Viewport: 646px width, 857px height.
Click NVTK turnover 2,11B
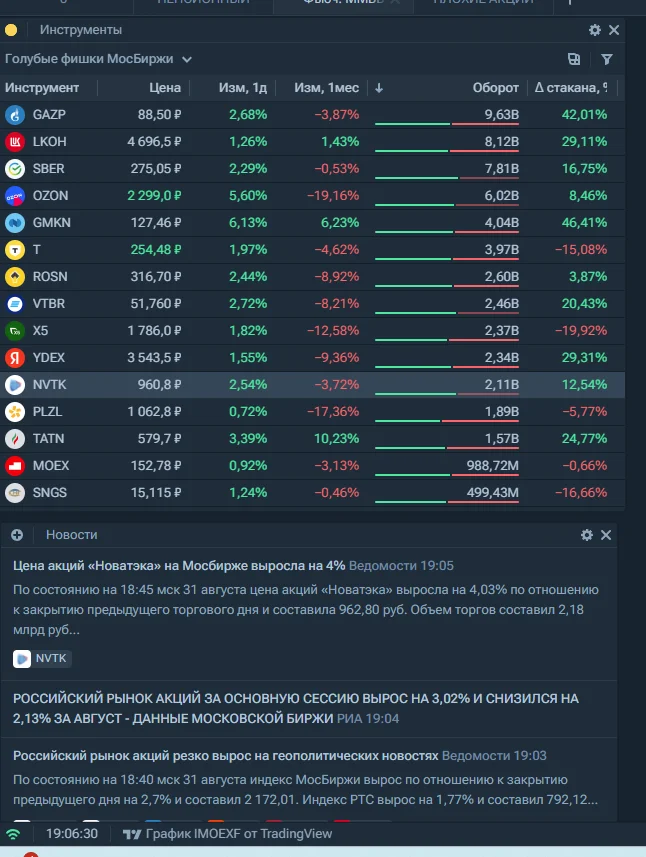[x=502, y=385]
